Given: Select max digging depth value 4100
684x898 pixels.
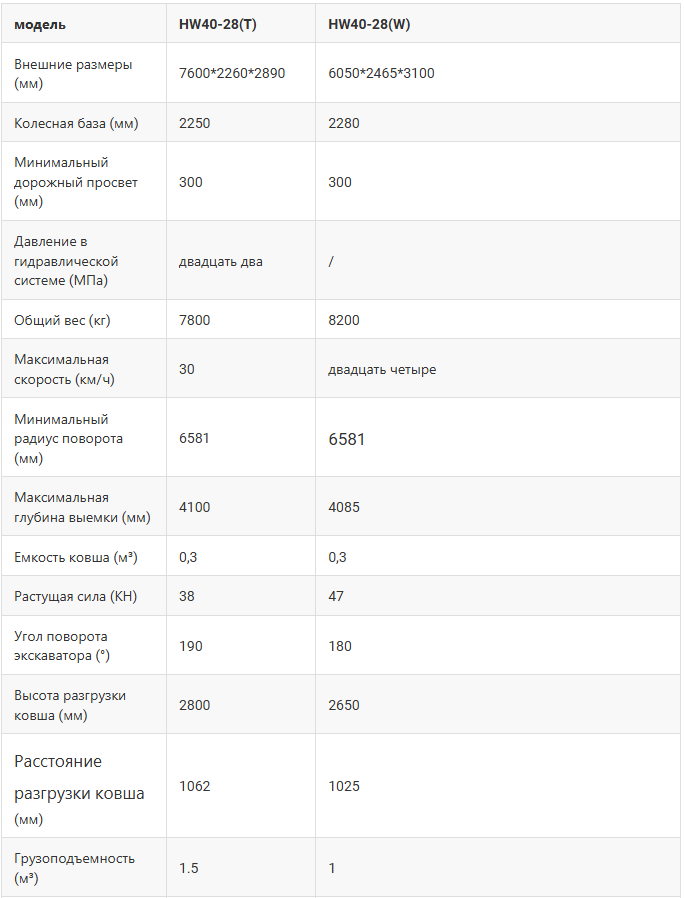Looking at the screenshot, I should pos(195,507).
